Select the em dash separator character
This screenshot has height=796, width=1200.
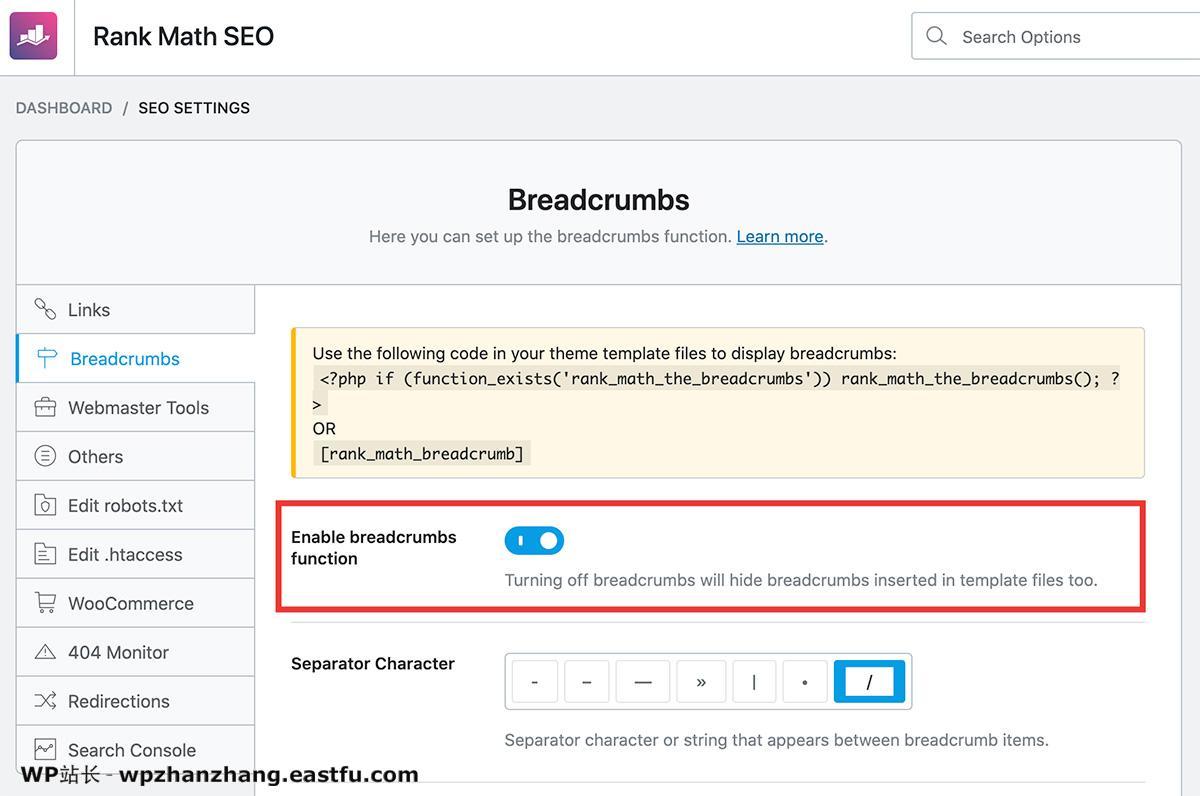[643, 682]
